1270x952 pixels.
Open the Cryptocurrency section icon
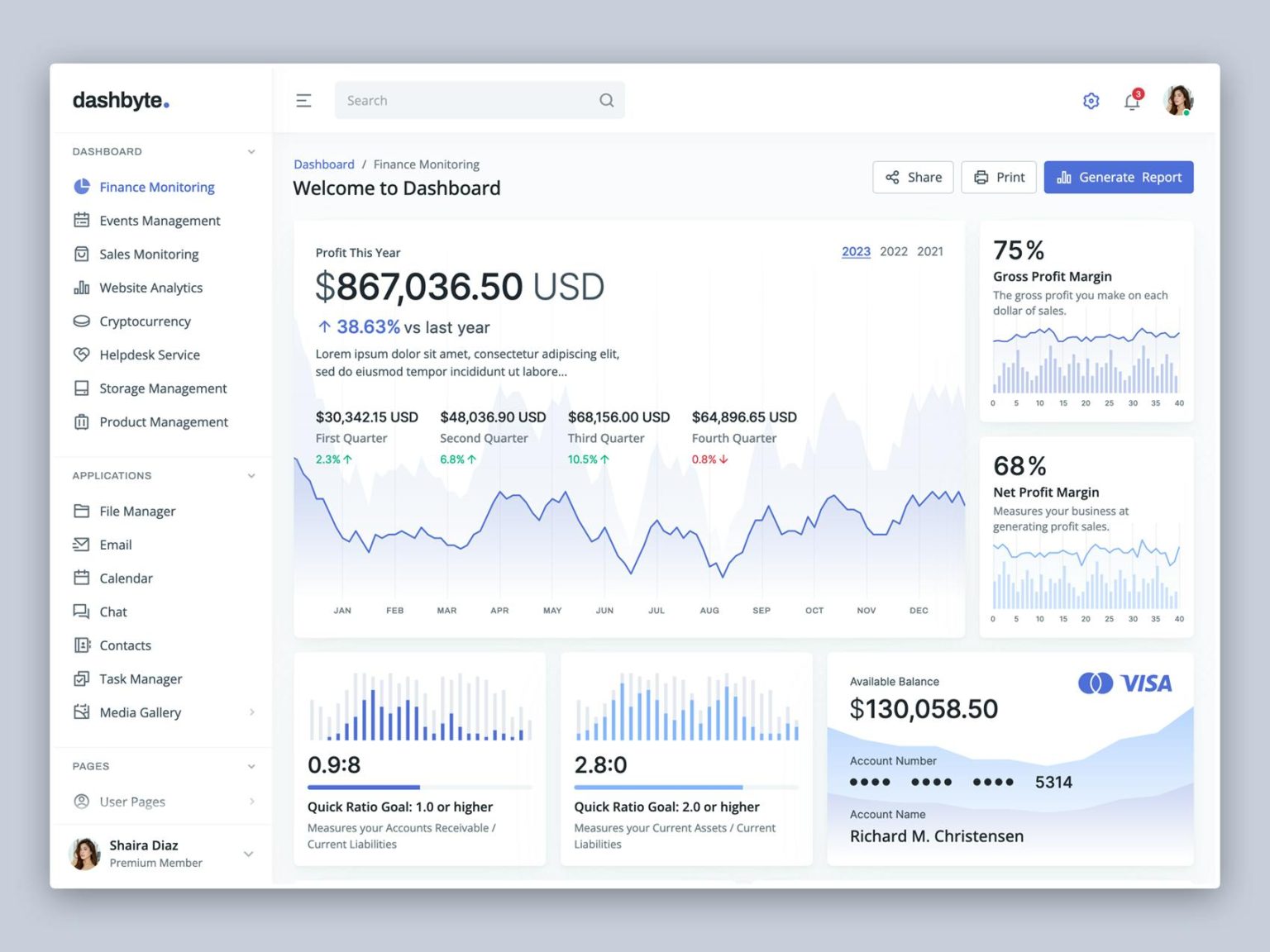click(x=82, y=321)
